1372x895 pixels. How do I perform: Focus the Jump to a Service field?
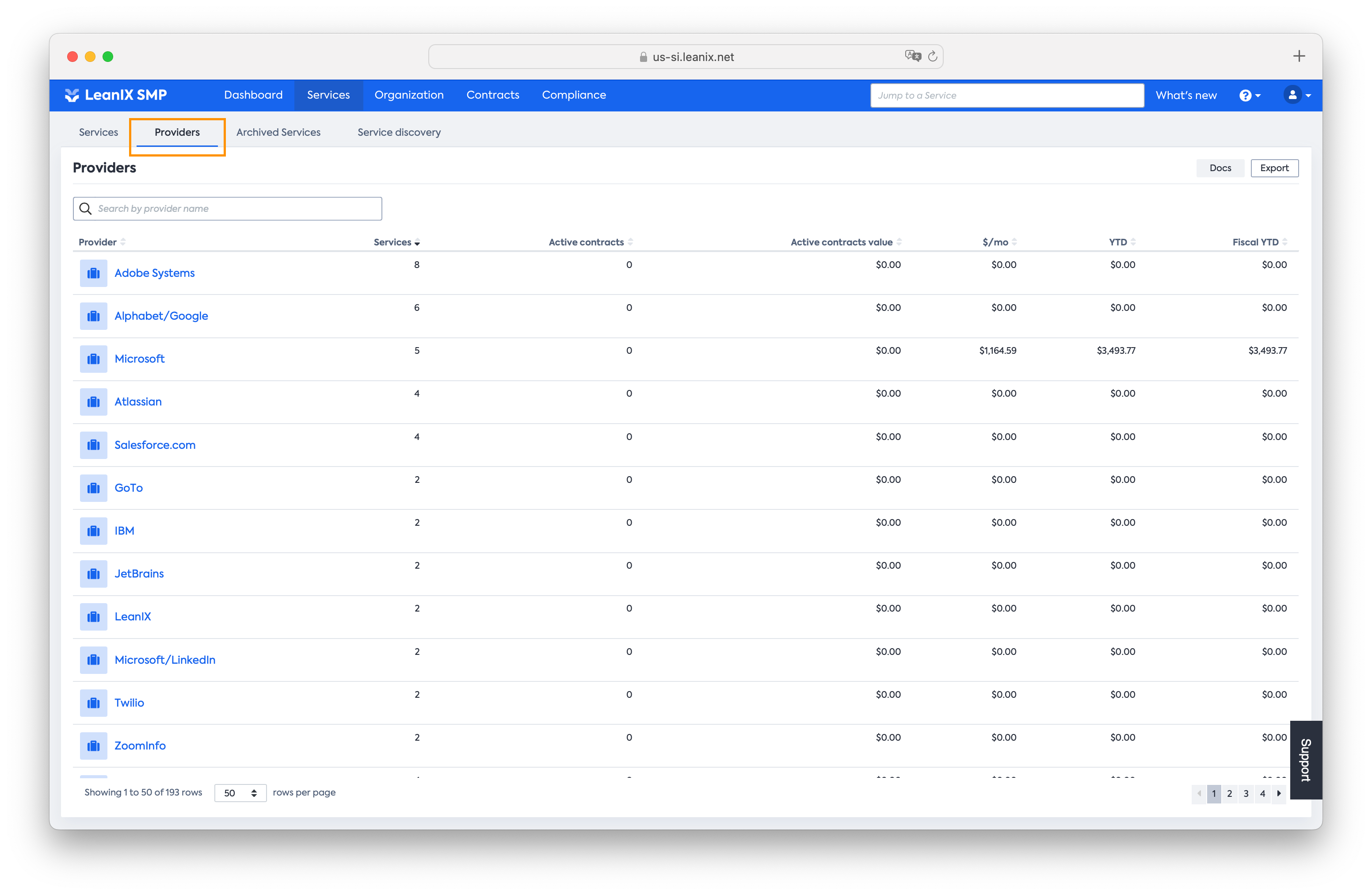[1006, 95]
